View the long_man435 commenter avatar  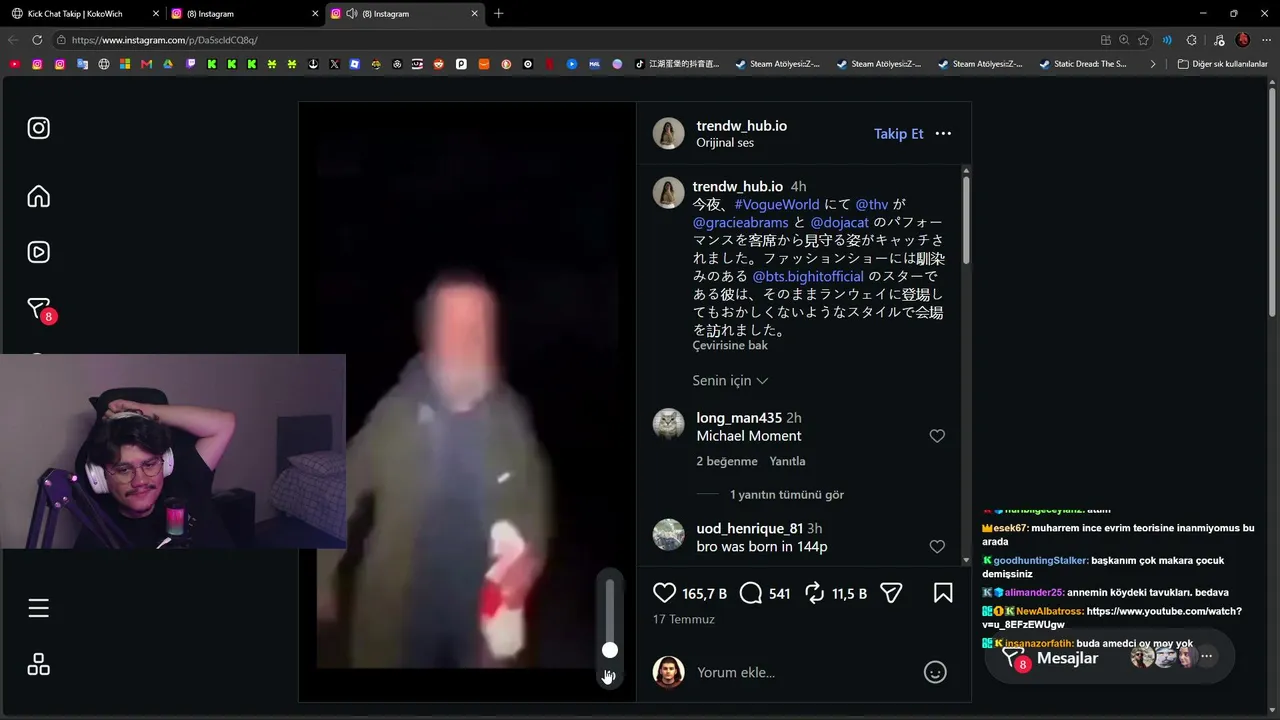[668, 424]
